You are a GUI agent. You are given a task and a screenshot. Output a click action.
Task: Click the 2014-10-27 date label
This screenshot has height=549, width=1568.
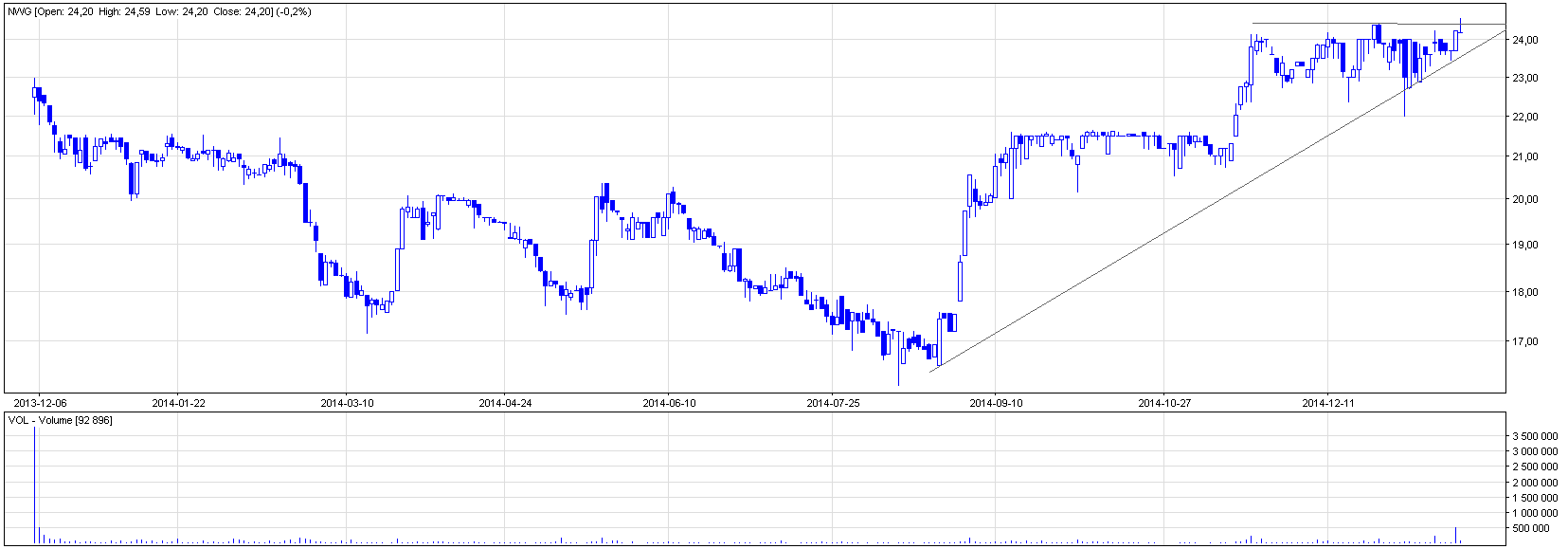[1164, 403]
